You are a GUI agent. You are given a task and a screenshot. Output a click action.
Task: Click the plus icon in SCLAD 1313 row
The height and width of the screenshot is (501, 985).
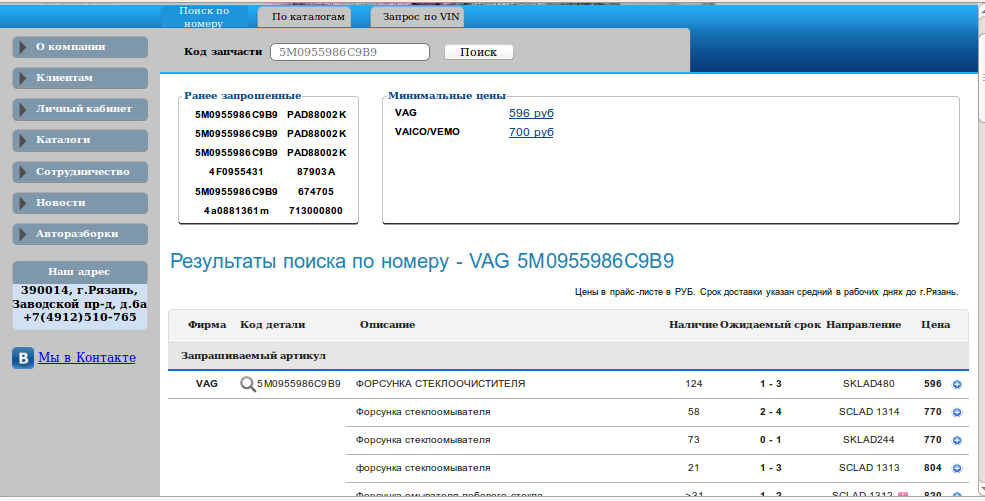click(957, 468)
